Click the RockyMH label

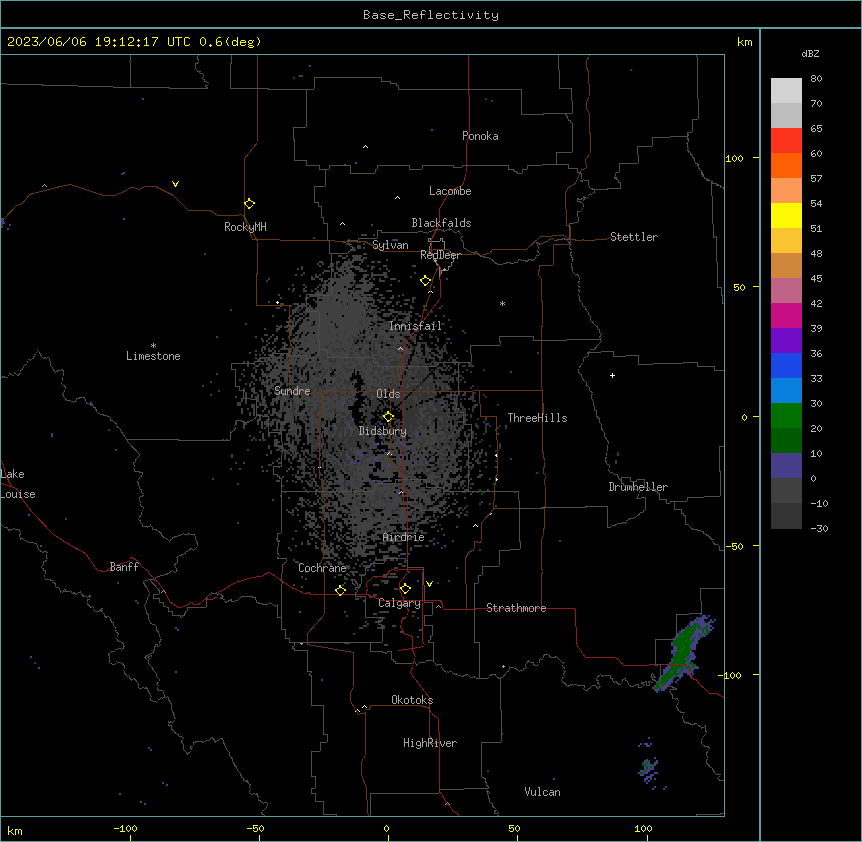(x=245, y=227)
